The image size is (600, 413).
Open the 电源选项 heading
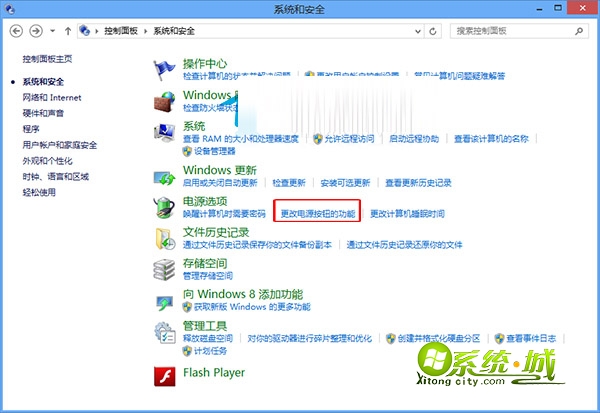point(205,201)
